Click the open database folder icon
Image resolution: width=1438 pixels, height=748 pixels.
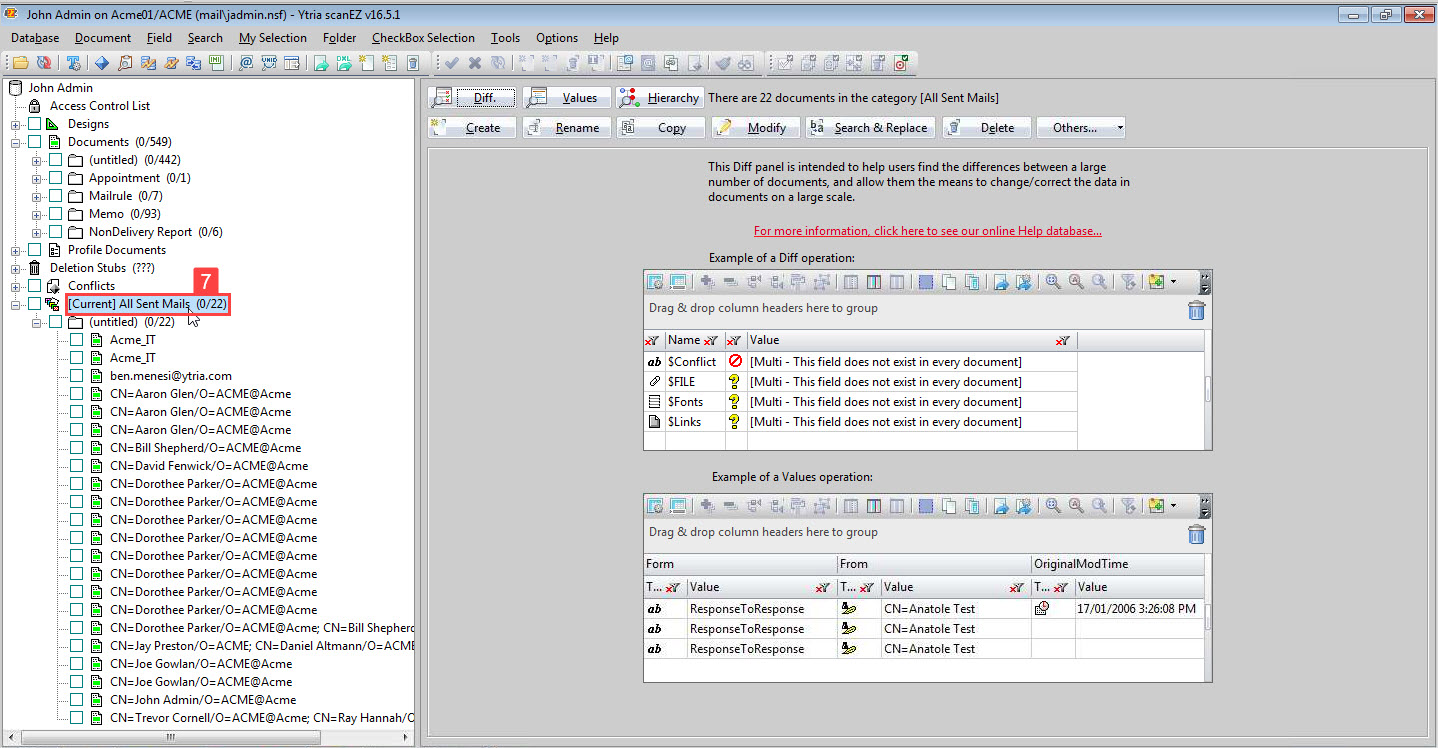pyautogui.click(x=20, y=63)
